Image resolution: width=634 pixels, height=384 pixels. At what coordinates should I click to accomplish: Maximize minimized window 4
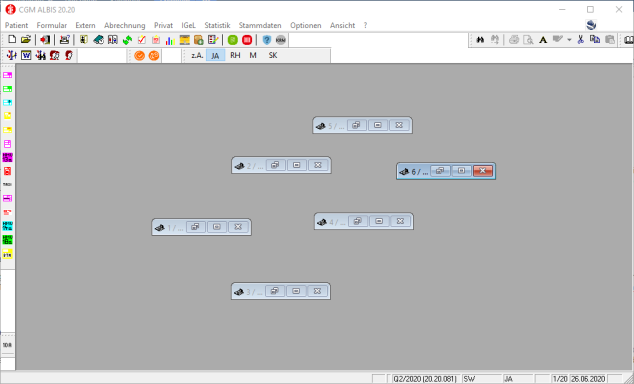click(x=379, y=222)
